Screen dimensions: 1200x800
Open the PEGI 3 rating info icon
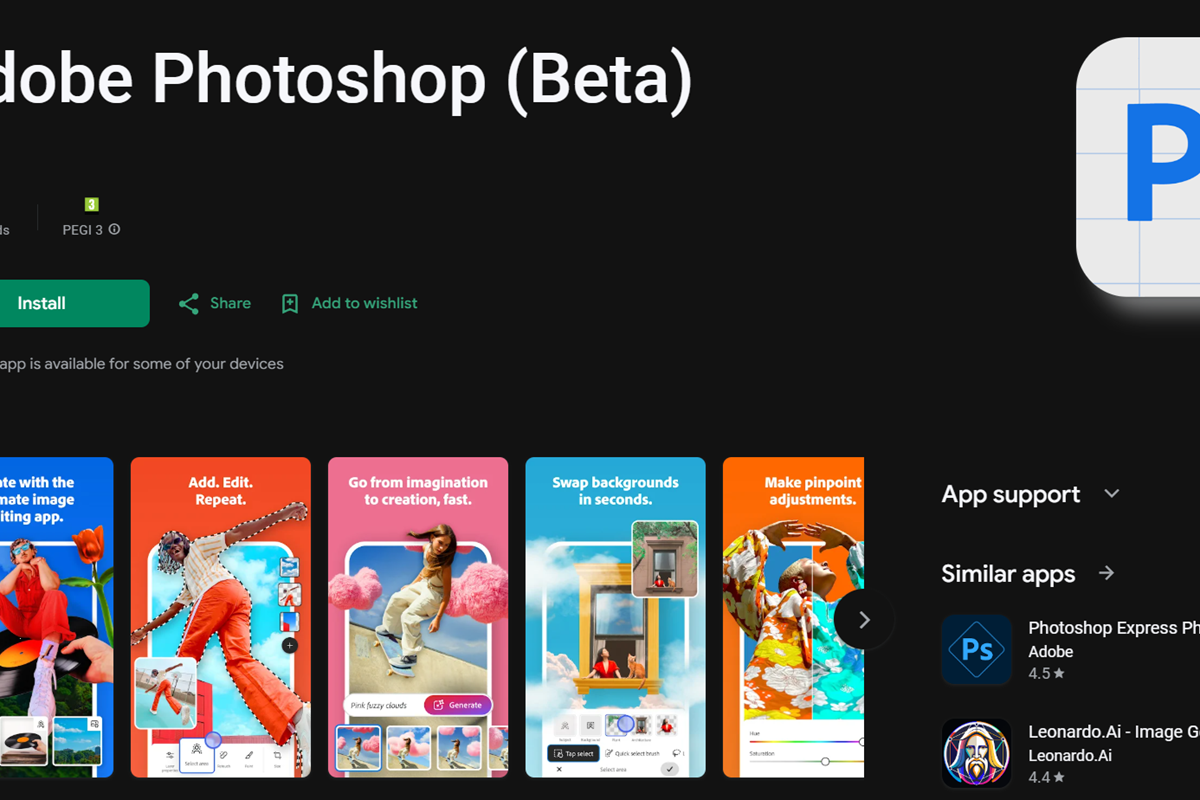[x=114, y=230]
